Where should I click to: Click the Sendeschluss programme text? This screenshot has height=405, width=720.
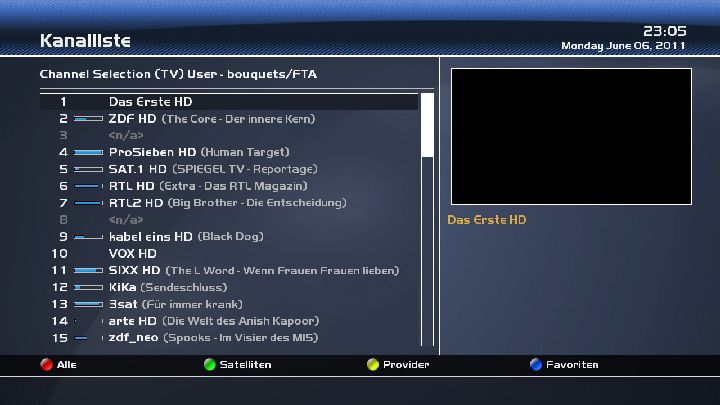[x=184, y=287]
